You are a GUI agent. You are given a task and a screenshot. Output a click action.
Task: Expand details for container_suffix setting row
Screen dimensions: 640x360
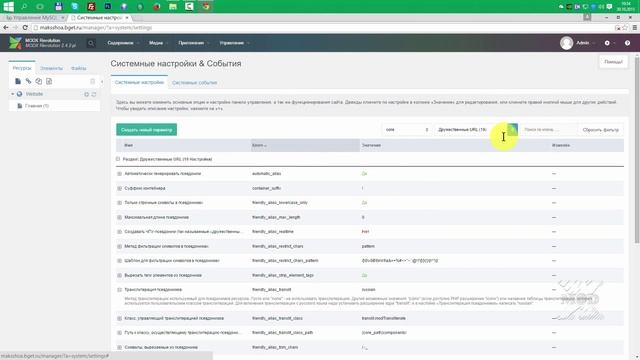(x=120, y=189)
